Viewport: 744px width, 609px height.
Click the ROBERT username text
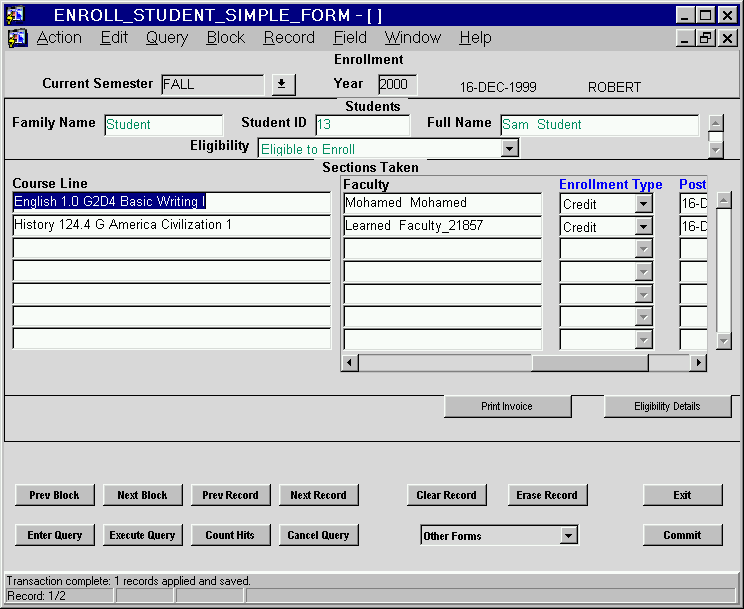[x=614, y=87]
